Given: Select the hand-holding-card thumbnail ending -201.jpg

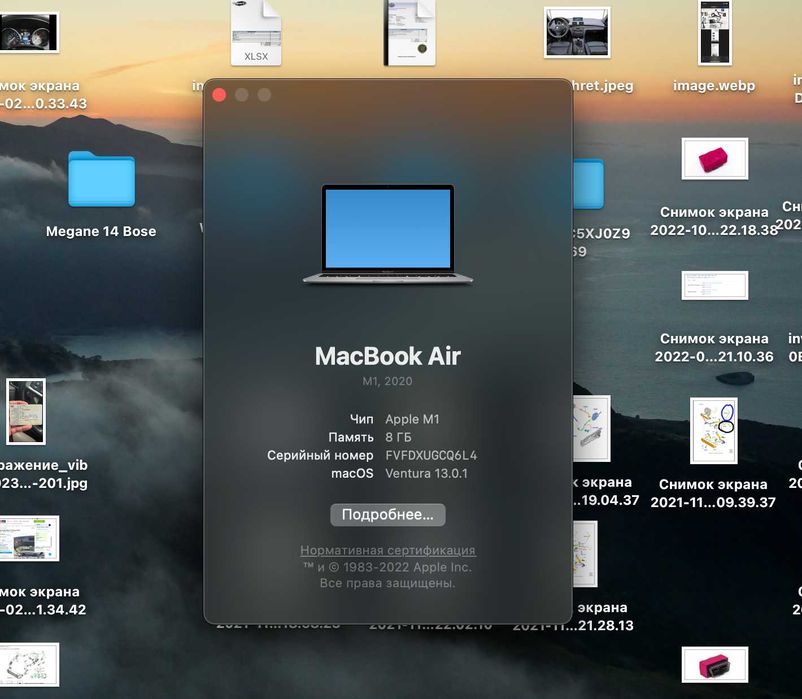Looking at the screenshot, I should point(26,412).
